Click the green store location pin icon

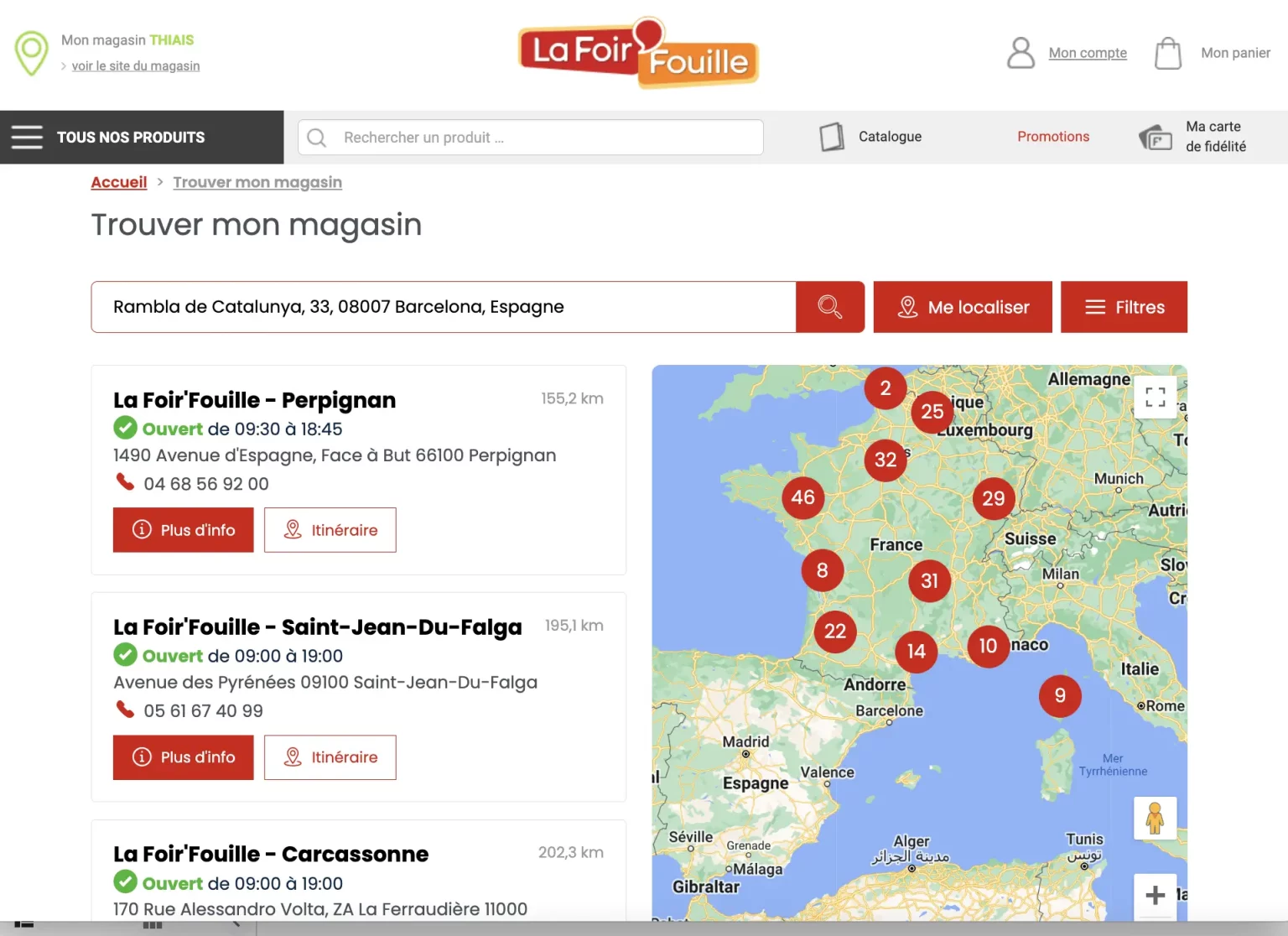[32, 53]
